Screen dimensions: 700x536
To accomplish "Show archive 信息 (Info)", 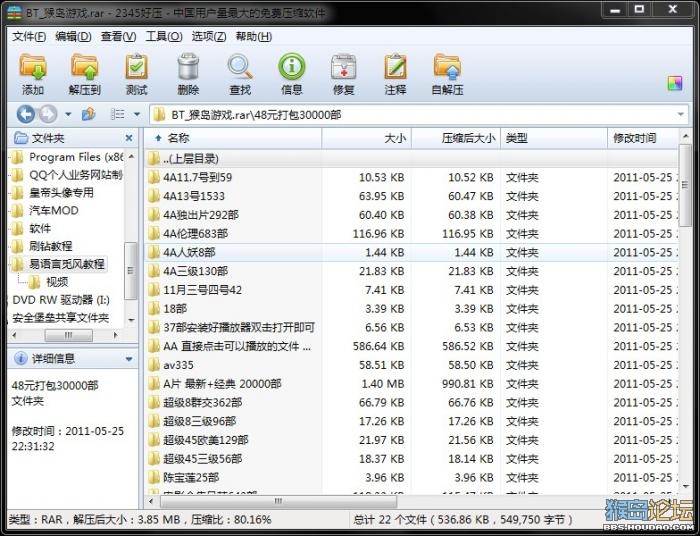I will tap(292, 74).
